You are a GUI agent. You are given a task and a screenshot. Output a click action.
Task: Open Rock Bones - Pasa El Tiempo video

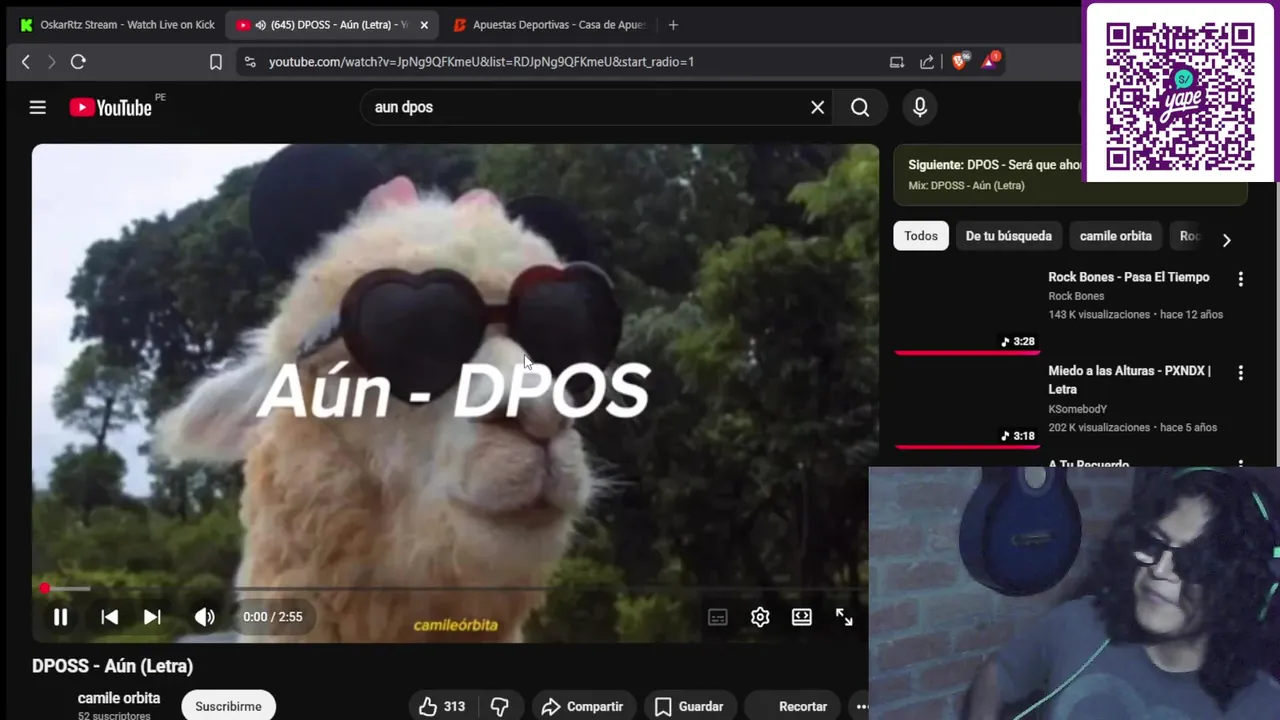click(1129, 277)
